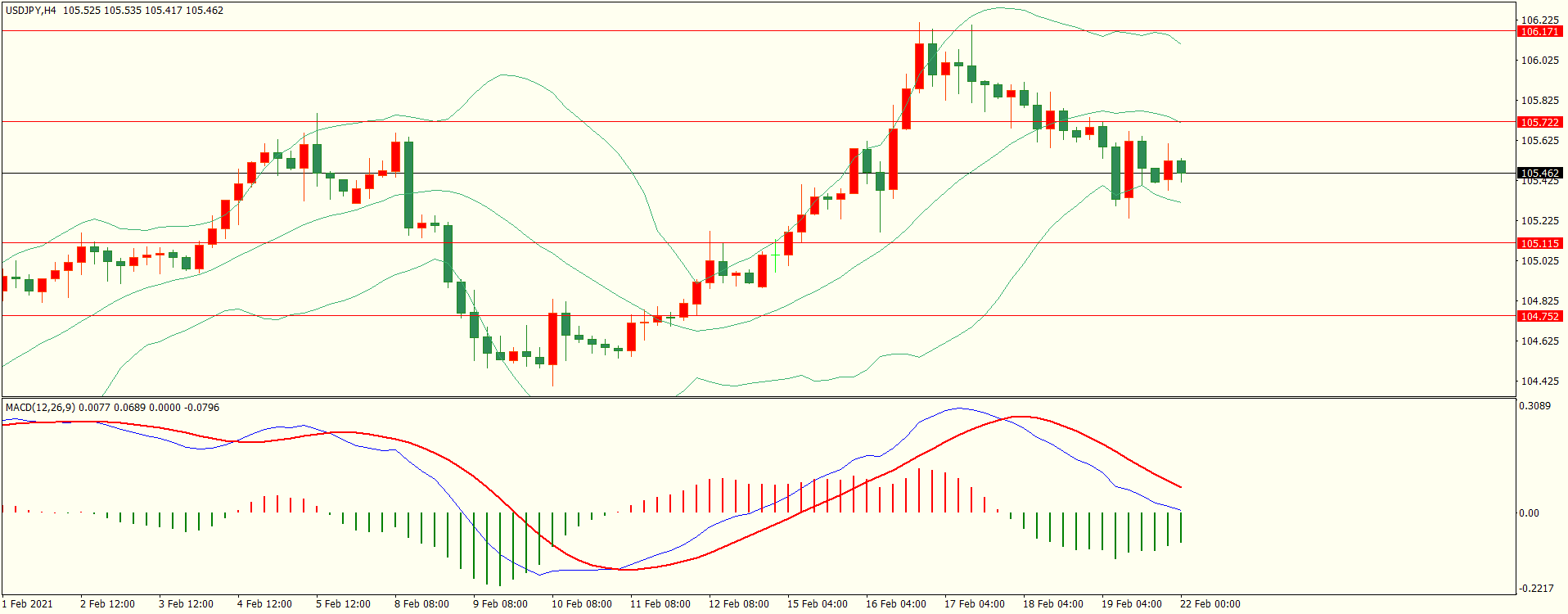Click the USDJPY,H4 chart title text
The width and height of the screenshot is (1568, 614).
31,11
